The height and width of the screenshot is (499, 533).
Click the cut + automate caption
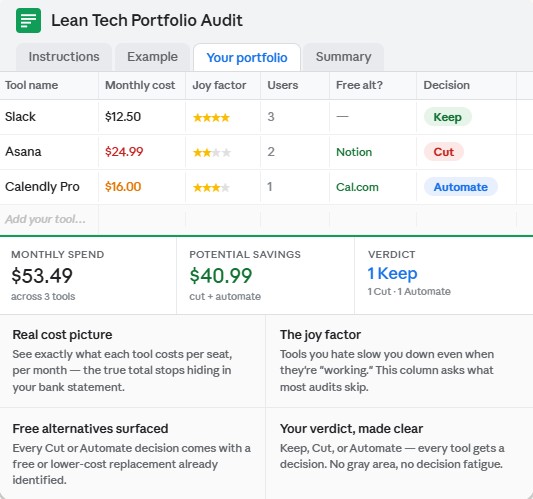(225, 296)
